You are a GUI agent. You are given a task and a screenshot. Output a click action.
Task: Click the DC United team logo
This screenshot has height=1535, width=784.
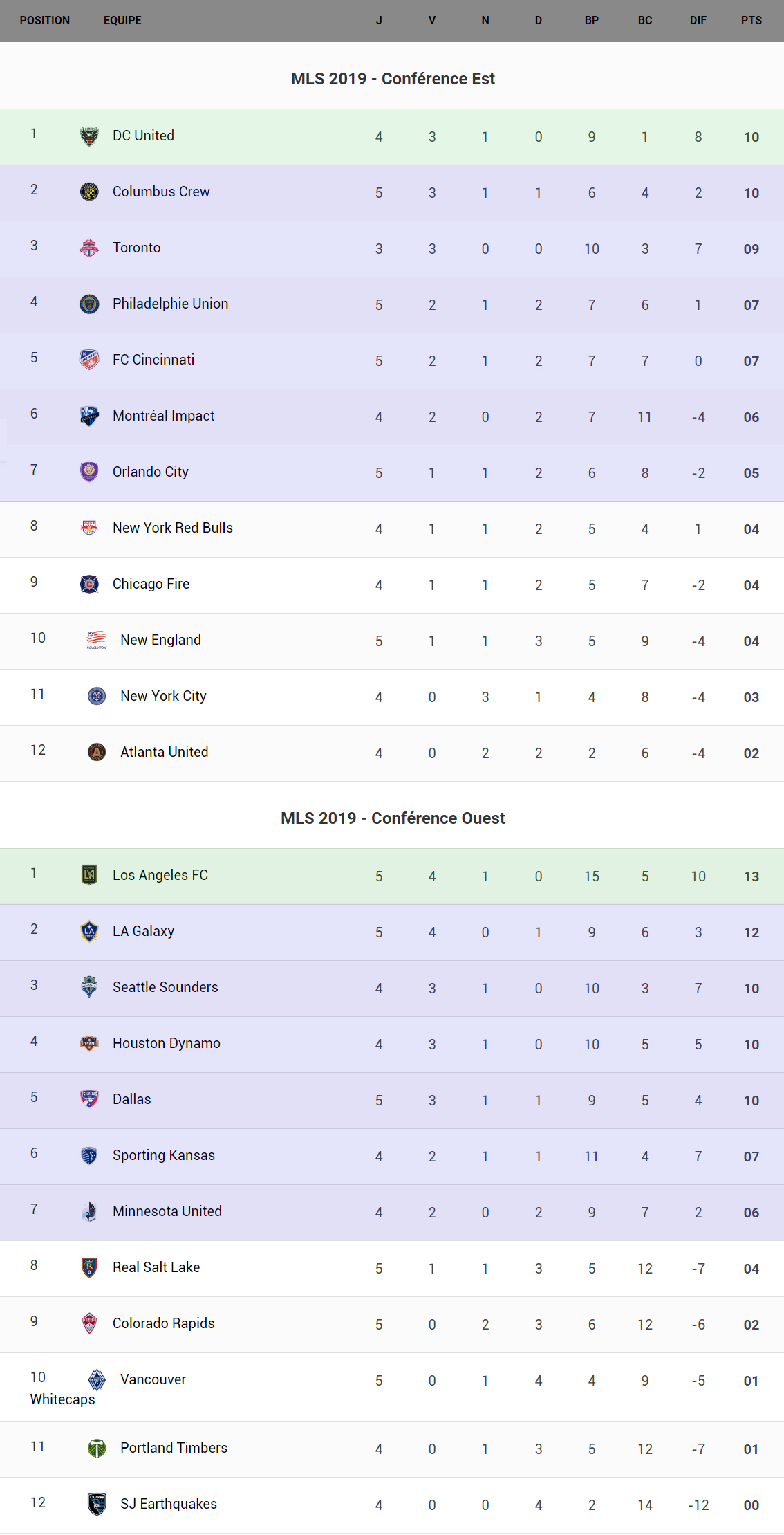tap(89, 136)
